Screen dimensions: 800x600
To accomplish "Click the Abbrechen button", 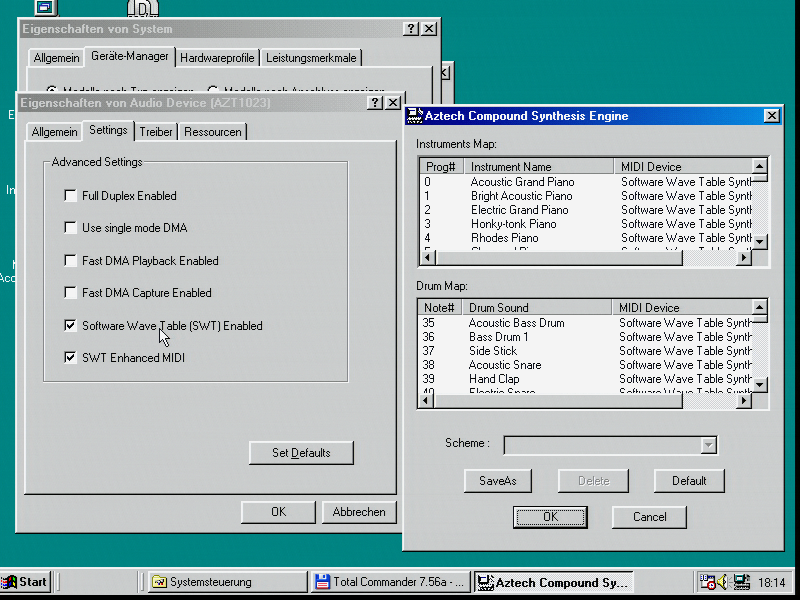I will coord(359,512).
